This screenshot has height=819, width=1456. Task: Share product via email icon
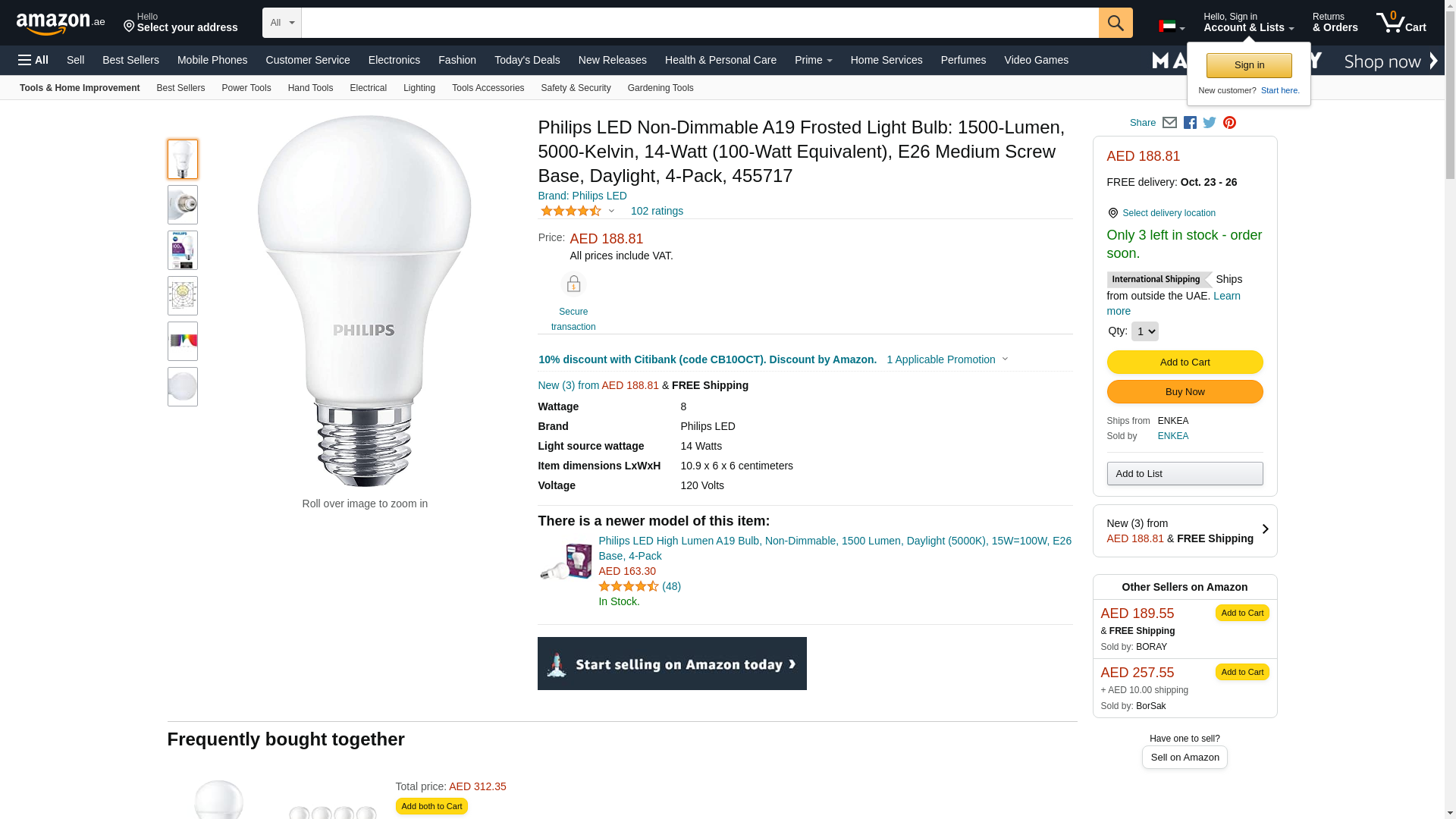coord(1169,123)
